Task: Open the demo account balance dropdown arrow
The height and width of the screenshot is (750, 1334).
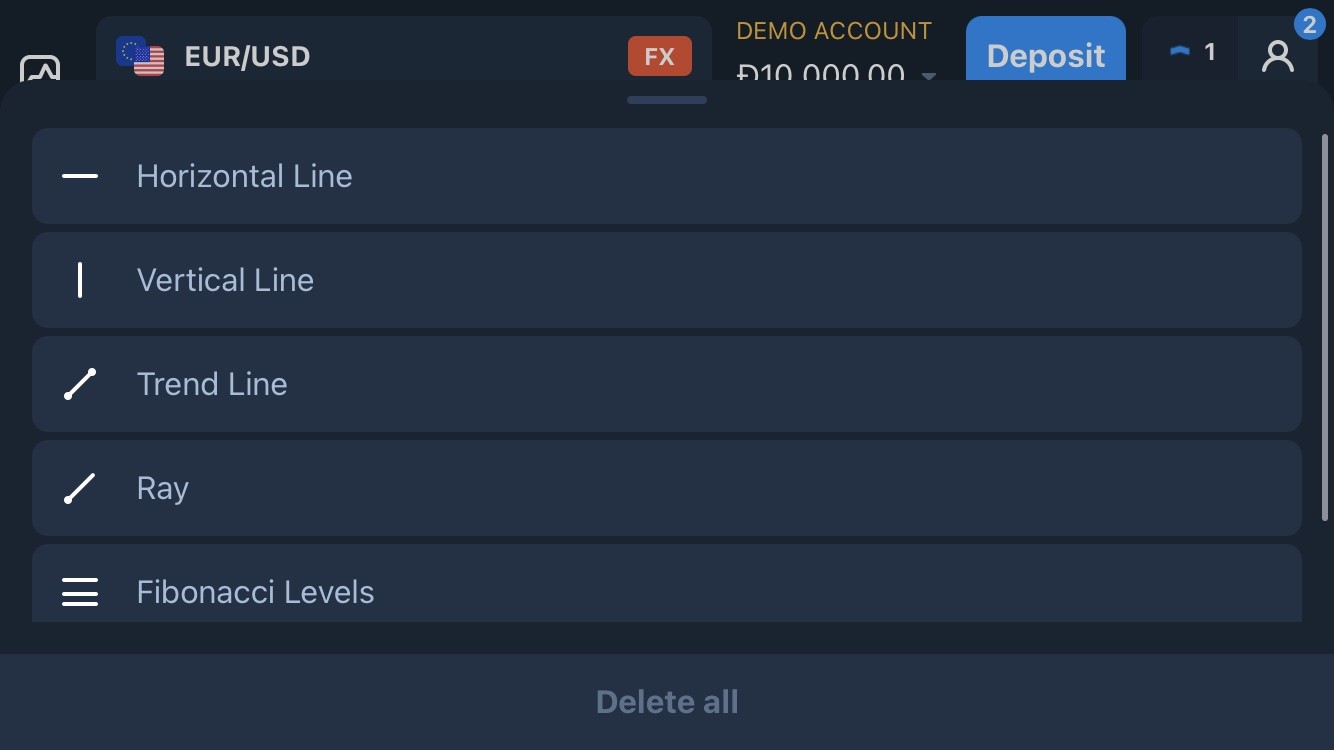Action: pos(929,75)
